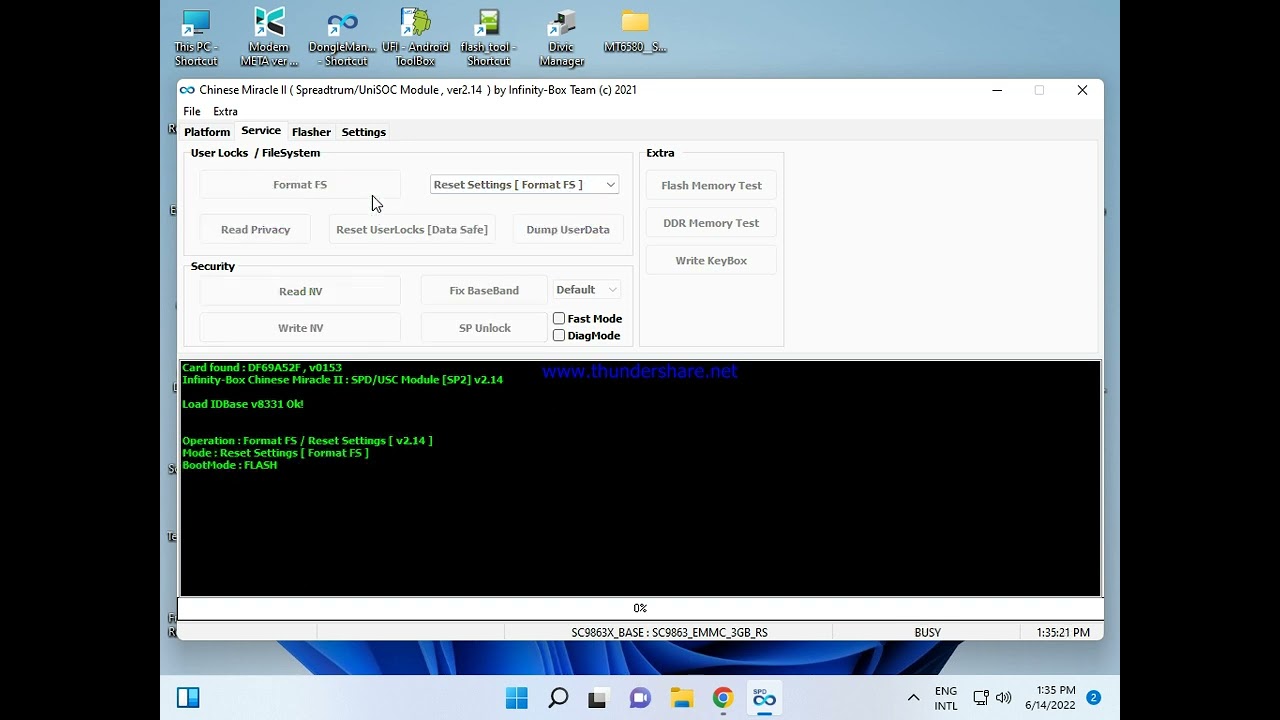Screen dimensions: 1280x720
Task: Click the Flash Memory Test button
Action: click(x=711, y=186)
